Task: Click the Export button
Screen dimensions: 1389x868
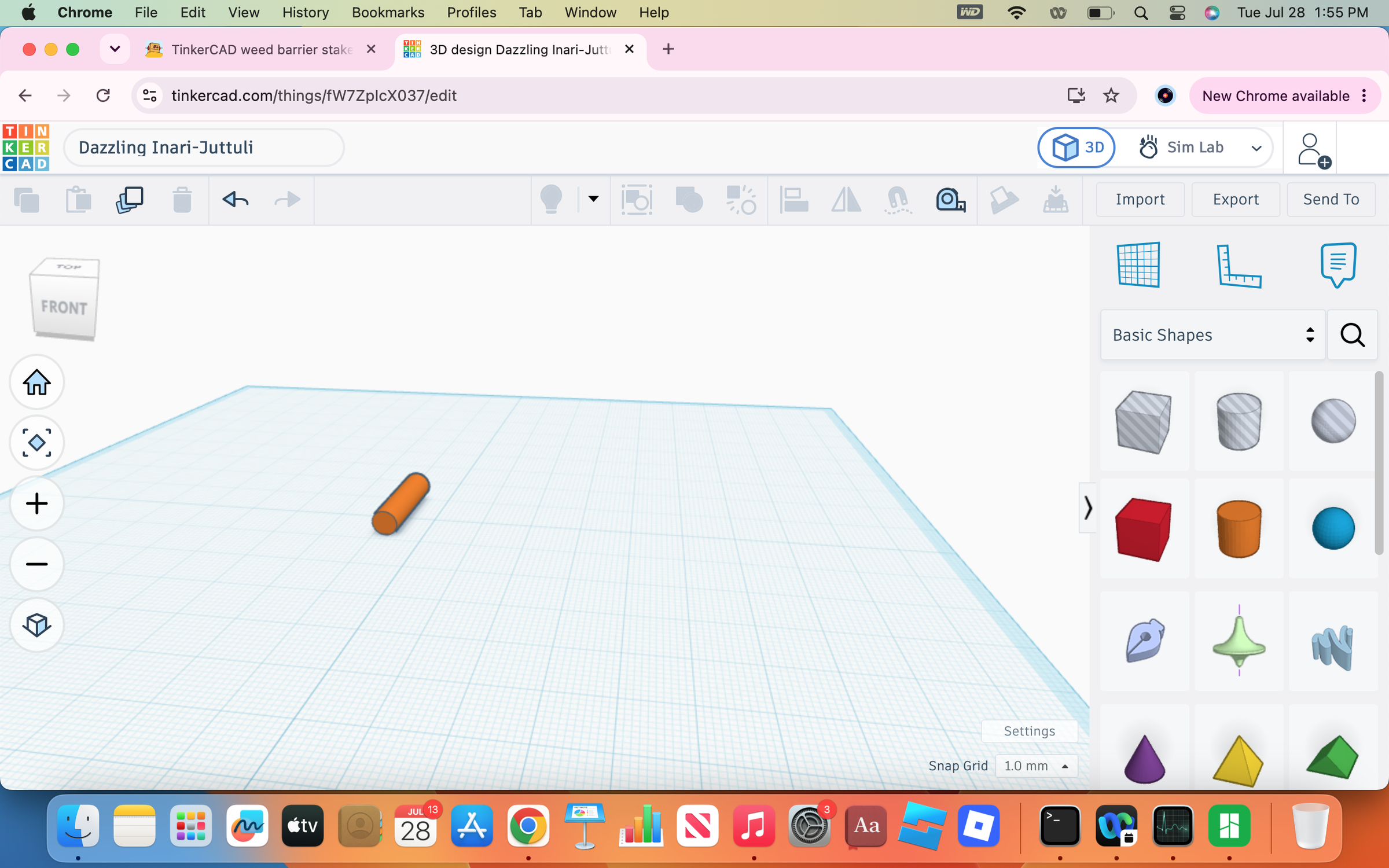Action: click(1236, 200)
